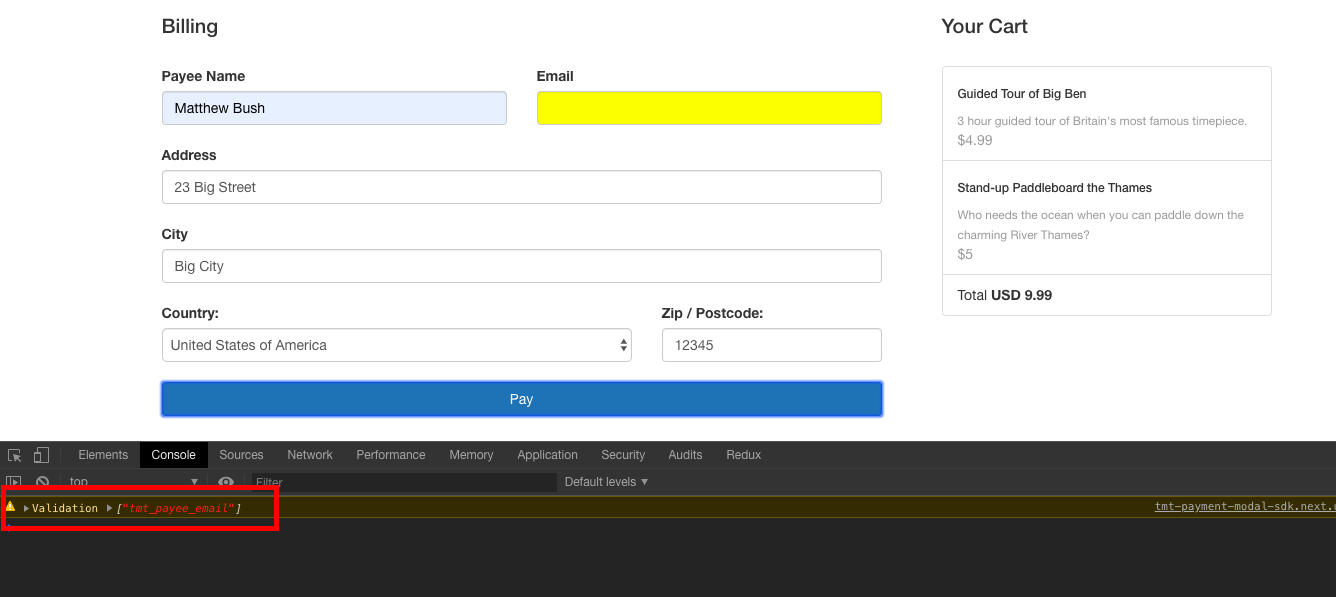Open the Application tab
Screen dimensions: 1336x597
[x=547, y=455]
